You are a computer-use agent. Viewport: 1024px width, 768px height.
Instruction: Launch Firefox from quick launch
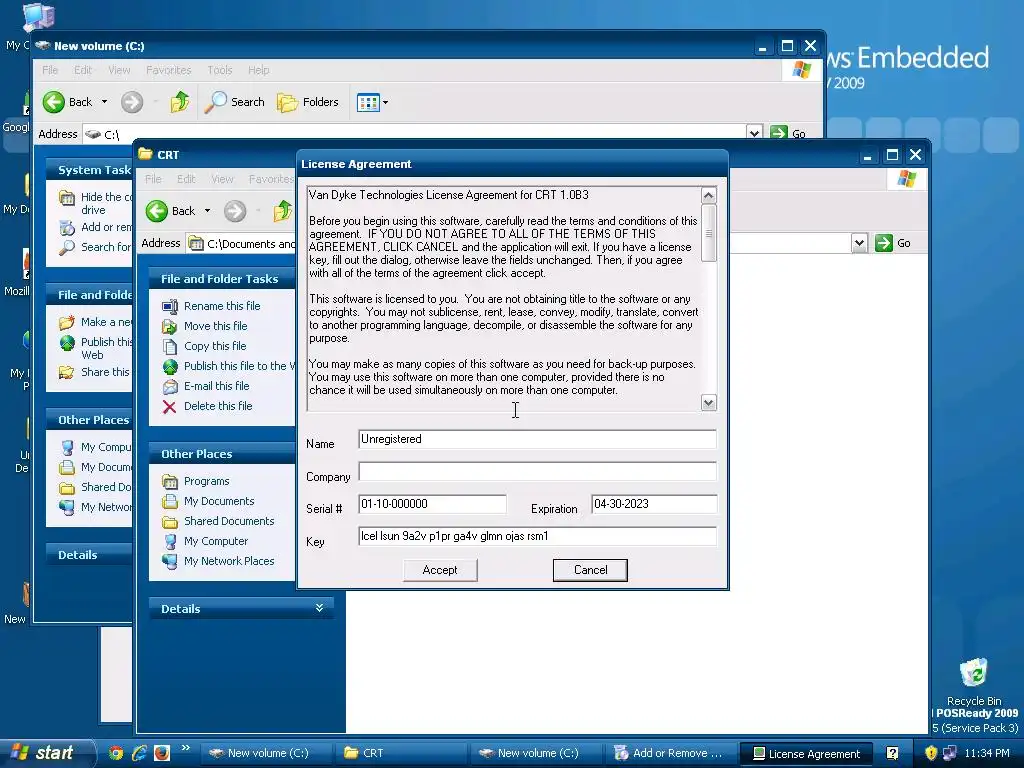(x=161, y=753)
